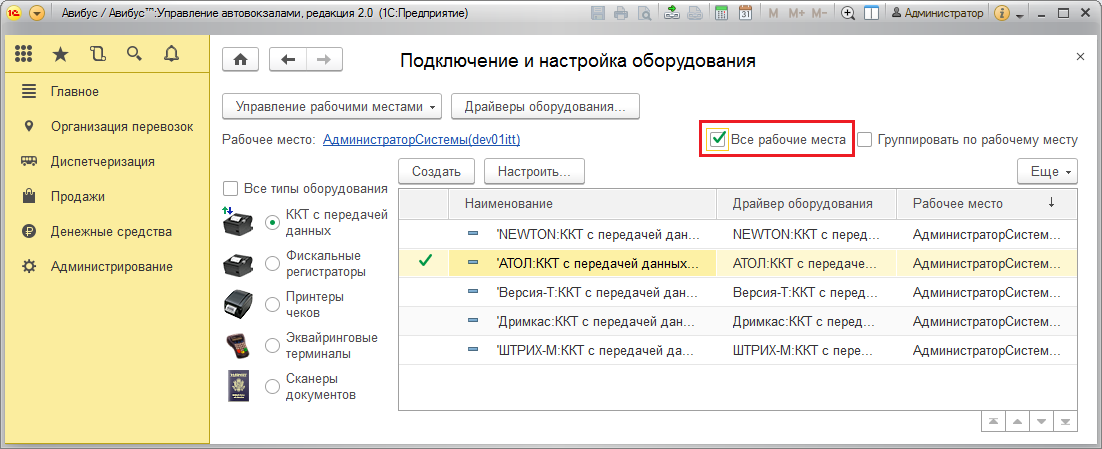Uncheck the 'Все рабочие места' checkbox
The image size is (1102, 449).
[717, 140]
